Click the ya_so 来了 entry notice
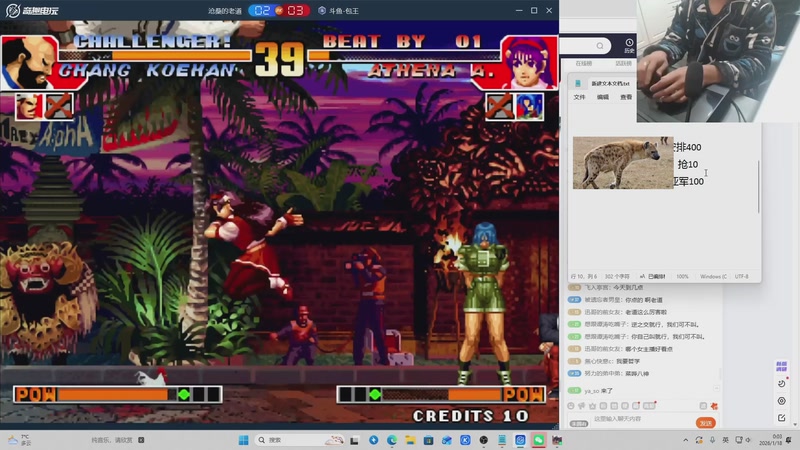This screenshot has width=800, height=450. pos(598,391)
